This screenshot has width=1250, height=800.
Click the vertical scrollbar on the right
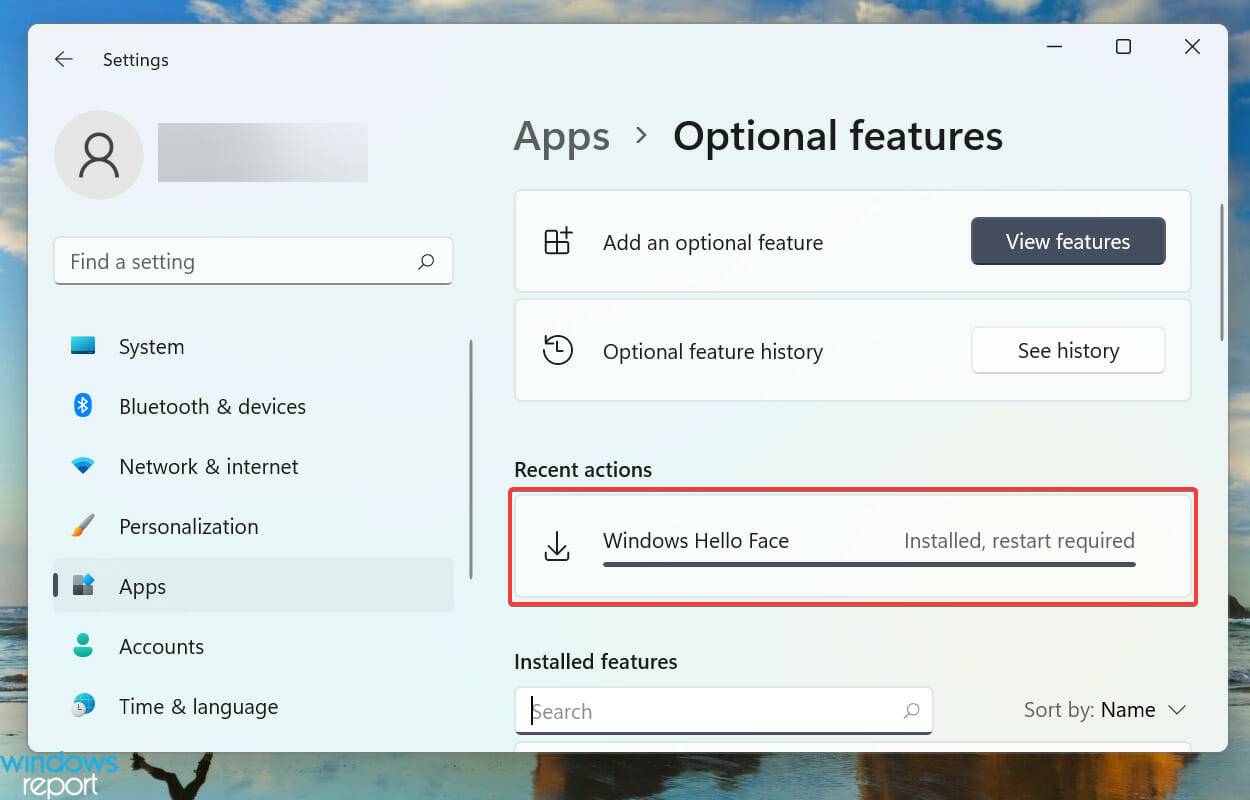click(1222, 270)
